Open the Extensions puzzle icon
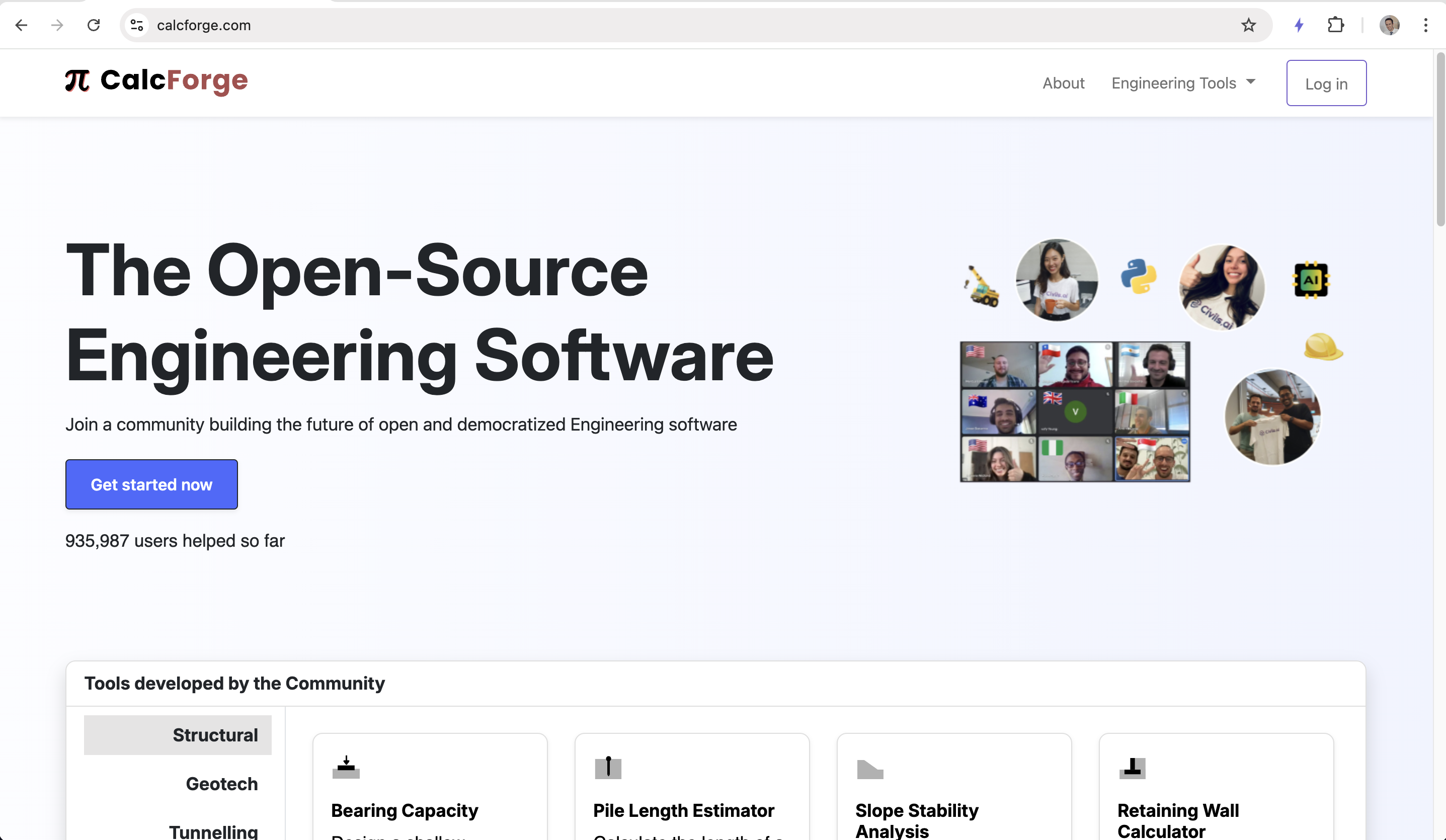Image resolution: width=1446 pixels, height=840 pixels. click(x=1336, y=25)
